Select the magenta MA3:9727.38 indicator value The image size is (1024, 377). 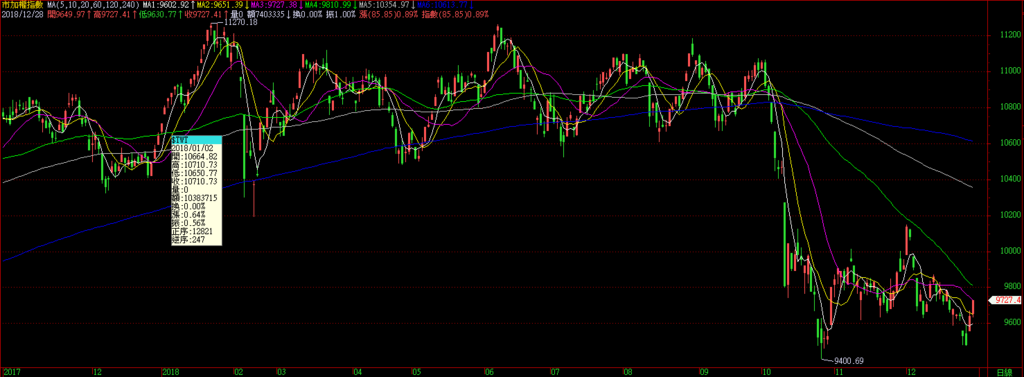tap(275, 5)
